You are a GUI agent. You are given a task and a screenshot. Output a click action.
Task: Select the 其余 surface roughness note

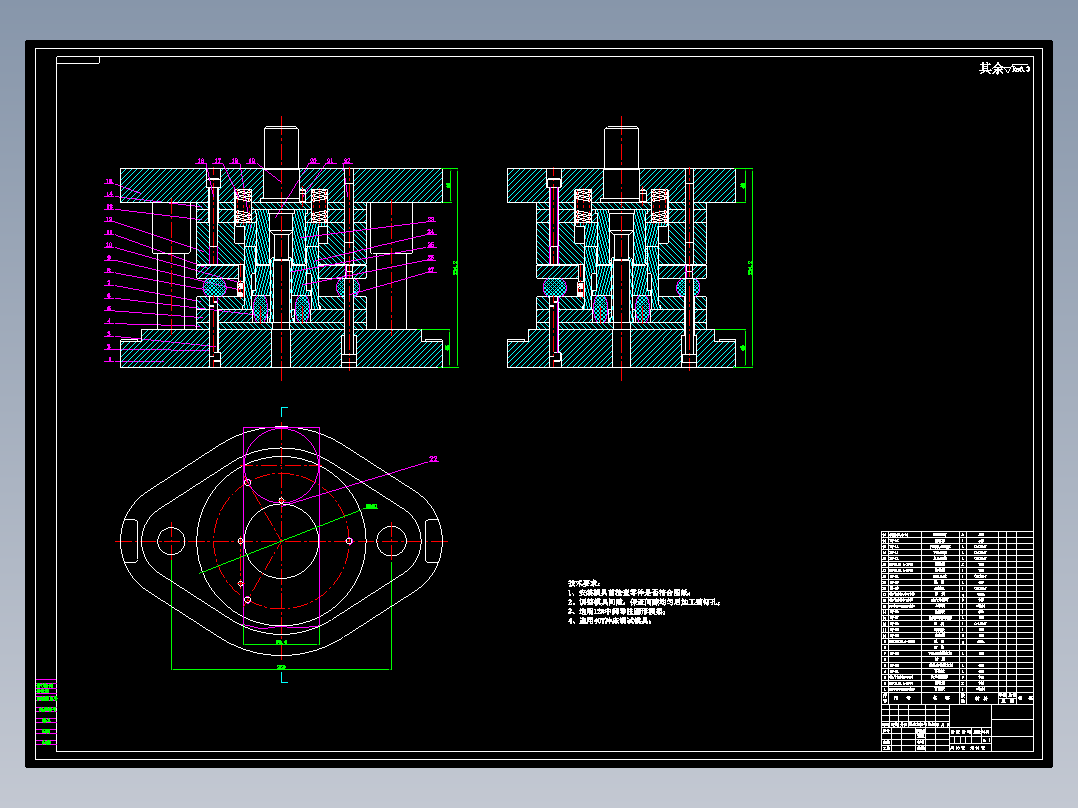click(x=1004, y=68)
